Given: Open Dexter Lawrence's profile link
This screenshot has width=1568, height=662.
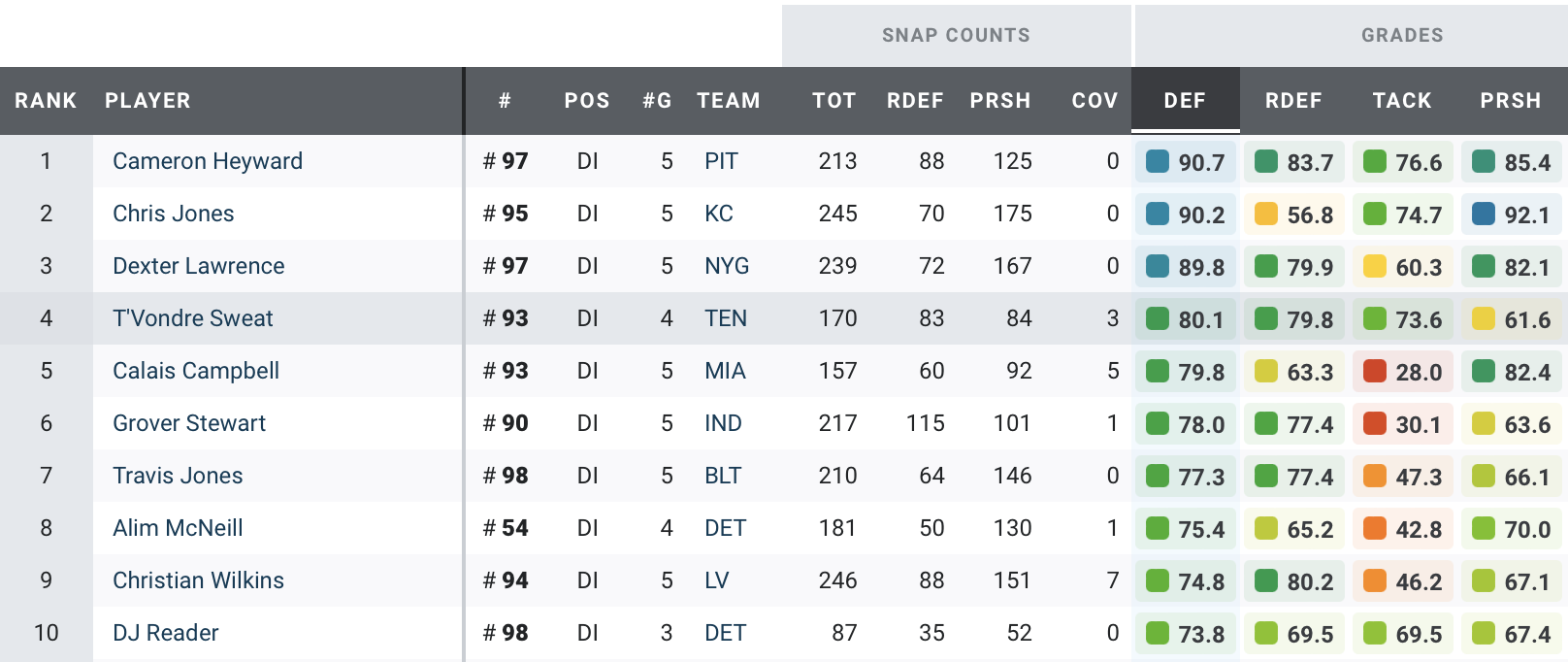Looking at the screenshot, I should pos(198,266).
